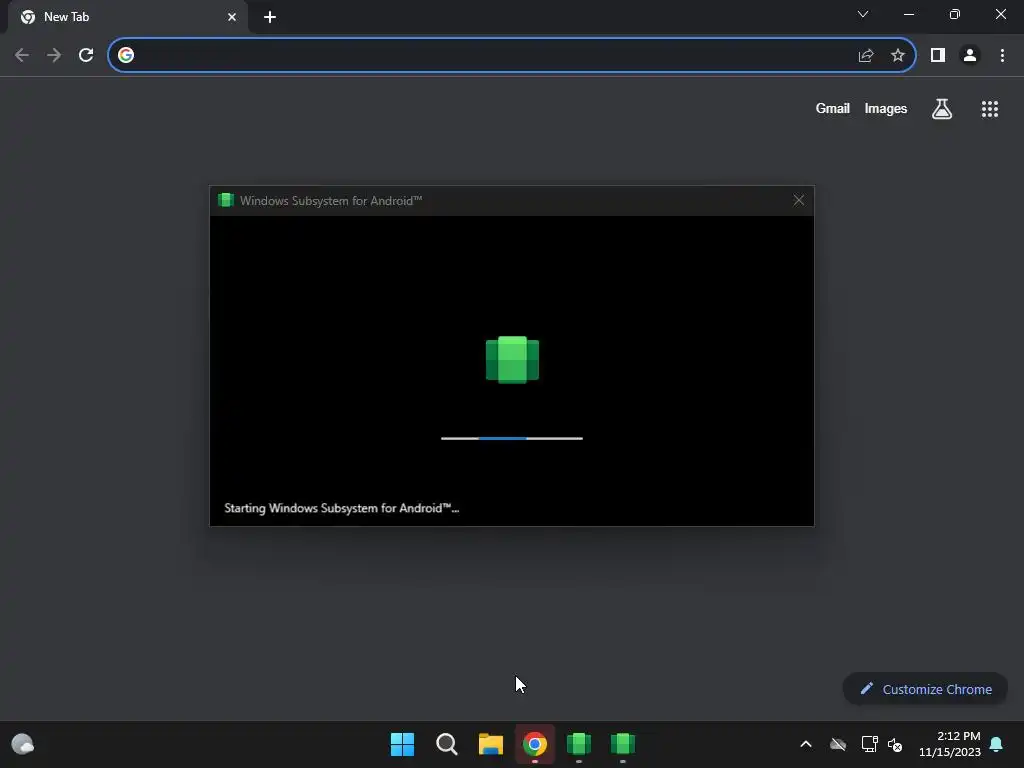Open File Explorer from the taskbar
The image size is (1024, 768).
pyautogui.click(x=490, y=744)
